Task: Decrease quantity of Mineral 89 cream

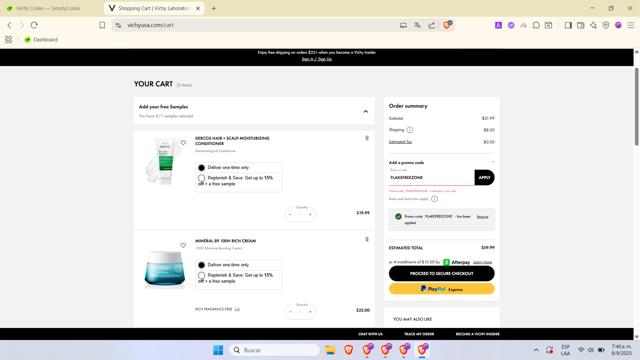Action: [290, 312]
